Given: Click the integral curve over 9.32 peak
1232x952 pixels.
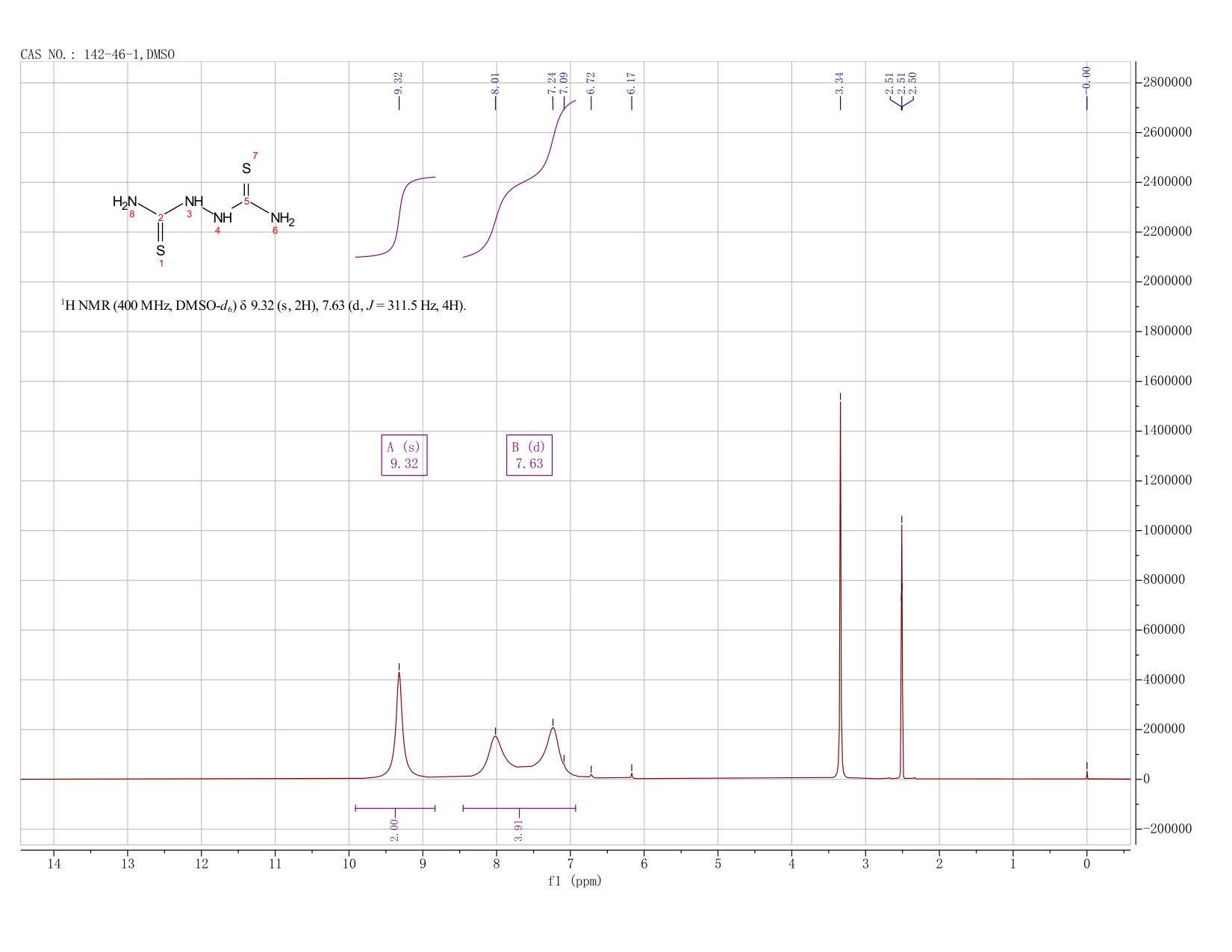Looking at the screenshot, I should tap(395, 217).
